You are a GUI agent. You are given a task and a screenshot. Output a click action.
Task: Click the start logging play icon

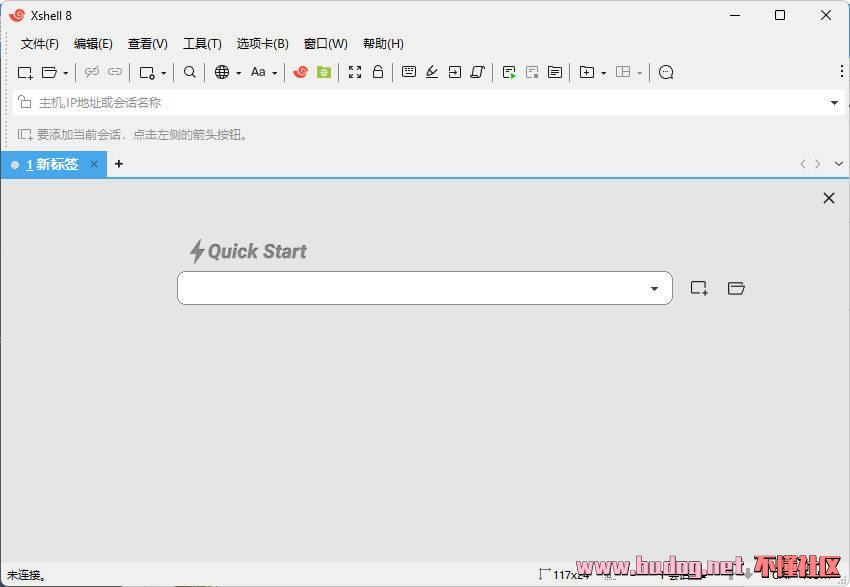coord(509,72)
